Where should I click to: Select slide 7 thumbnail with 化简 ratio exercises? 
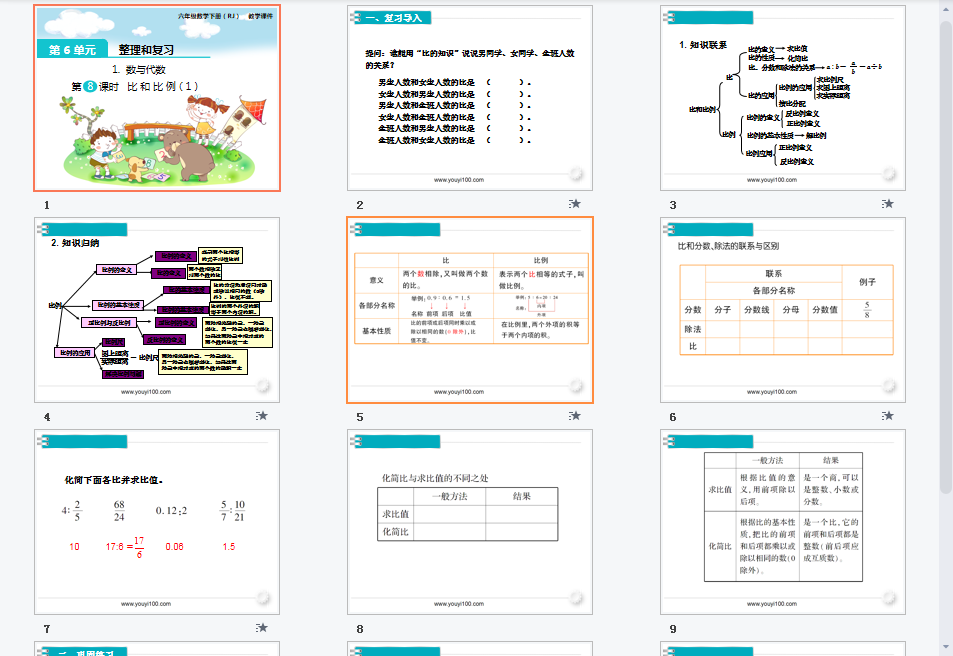pos(157,522)
